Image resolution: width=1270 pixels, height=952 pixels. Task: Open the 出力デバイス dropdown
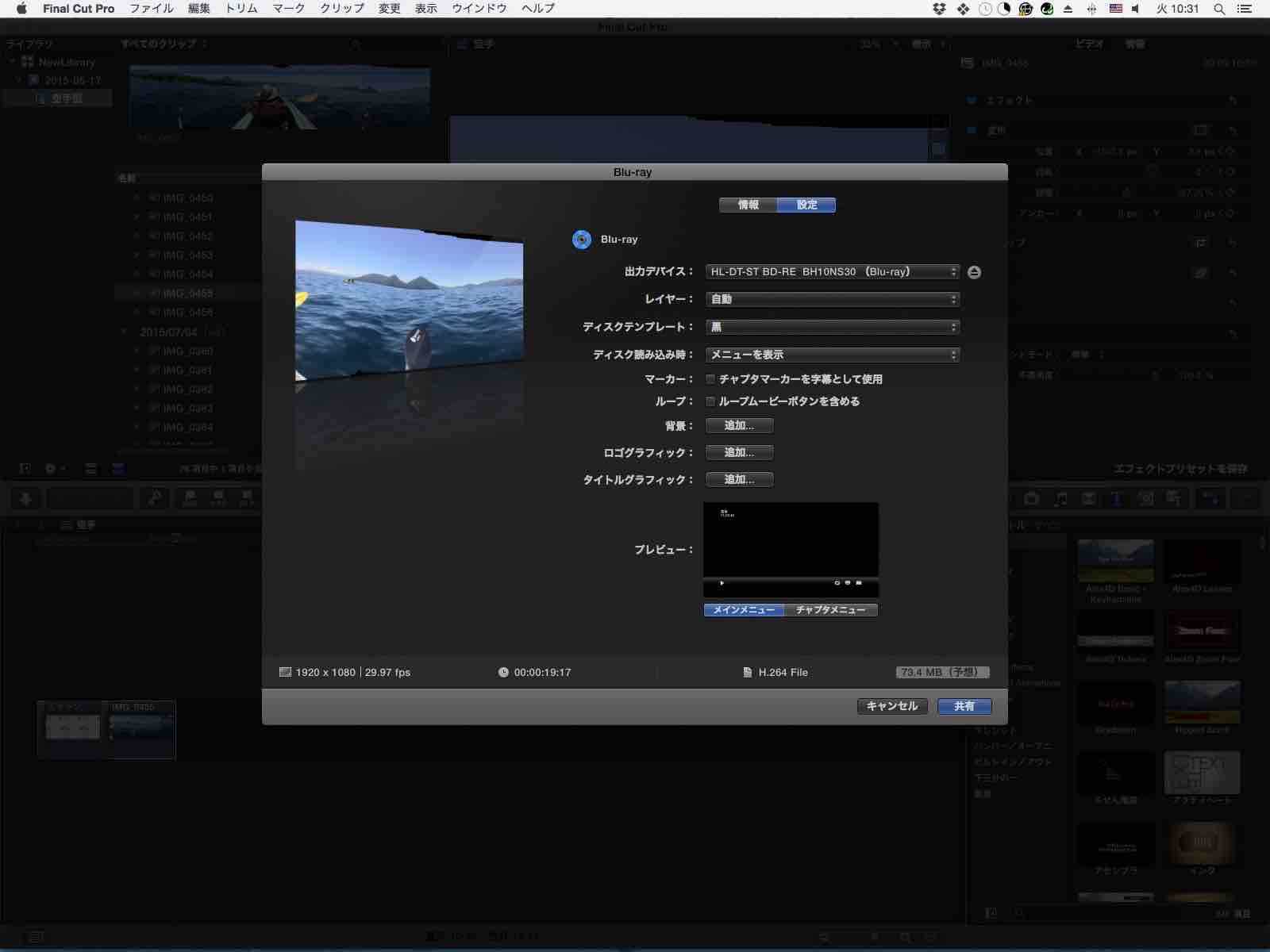832,272
